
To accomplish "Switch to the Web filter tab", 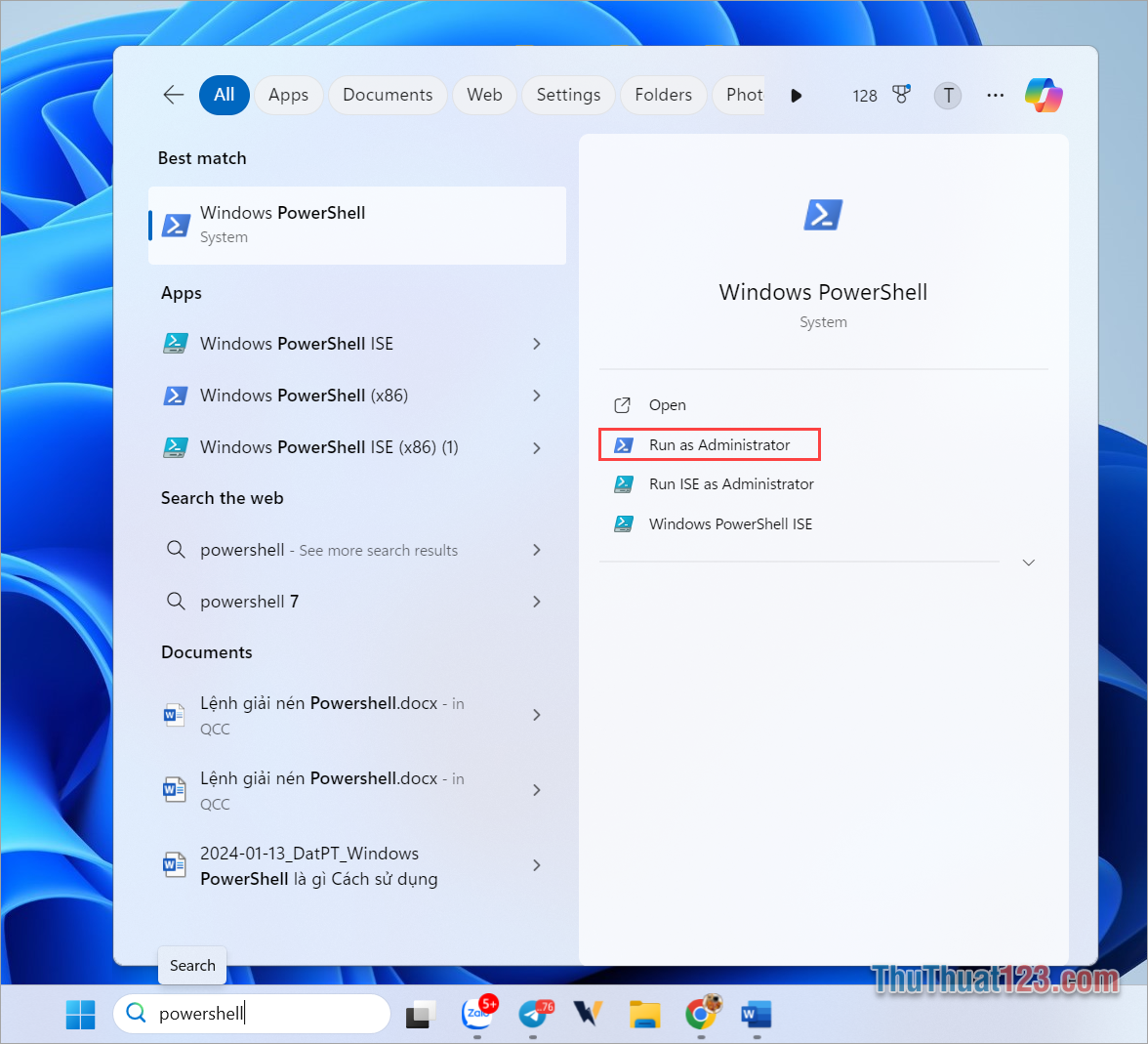I will coord(484,95).
